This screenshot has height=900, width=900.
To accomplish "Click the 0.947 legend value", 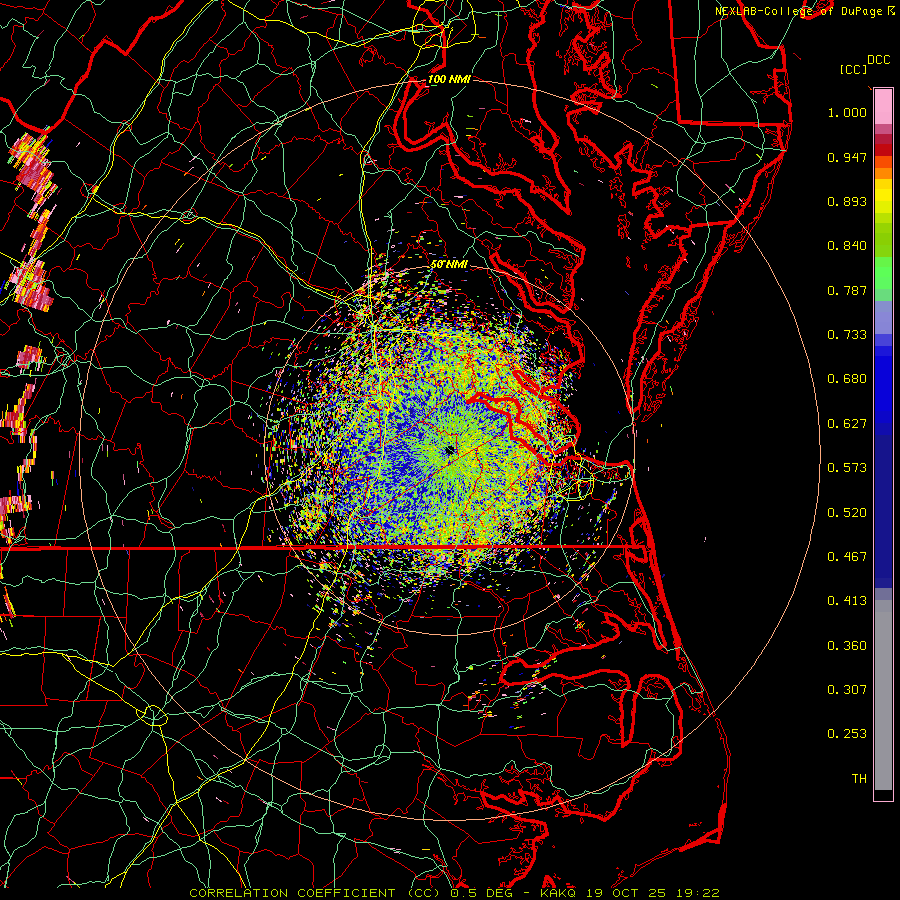I will click(847, 157).
